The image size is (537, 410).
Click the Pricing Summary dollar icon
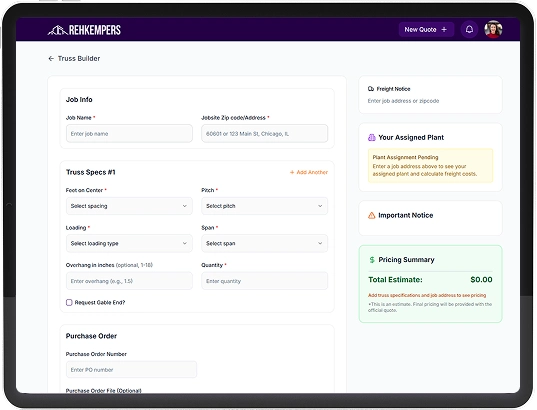[x=372, y=260]
